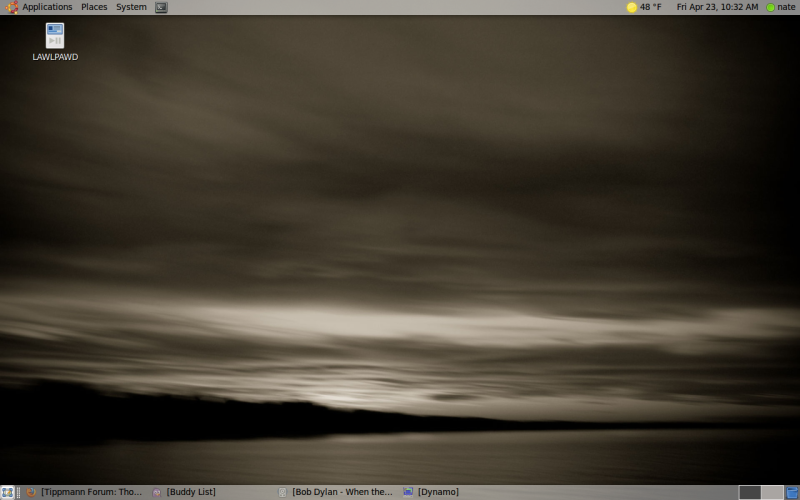Expand the System menu

[x=131, y=7]
